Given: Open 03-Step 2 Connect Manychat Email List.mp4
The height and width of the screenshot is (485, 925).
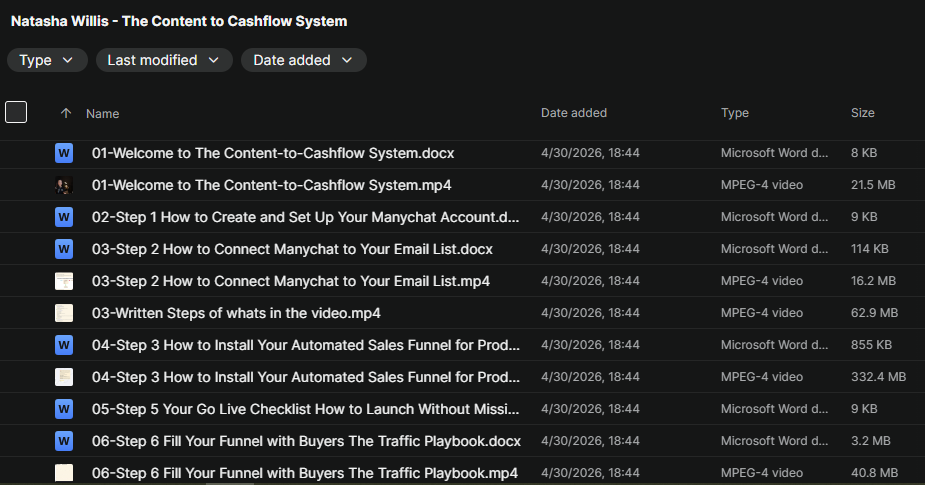Looking at the screenshot, I should coord(291,281).
